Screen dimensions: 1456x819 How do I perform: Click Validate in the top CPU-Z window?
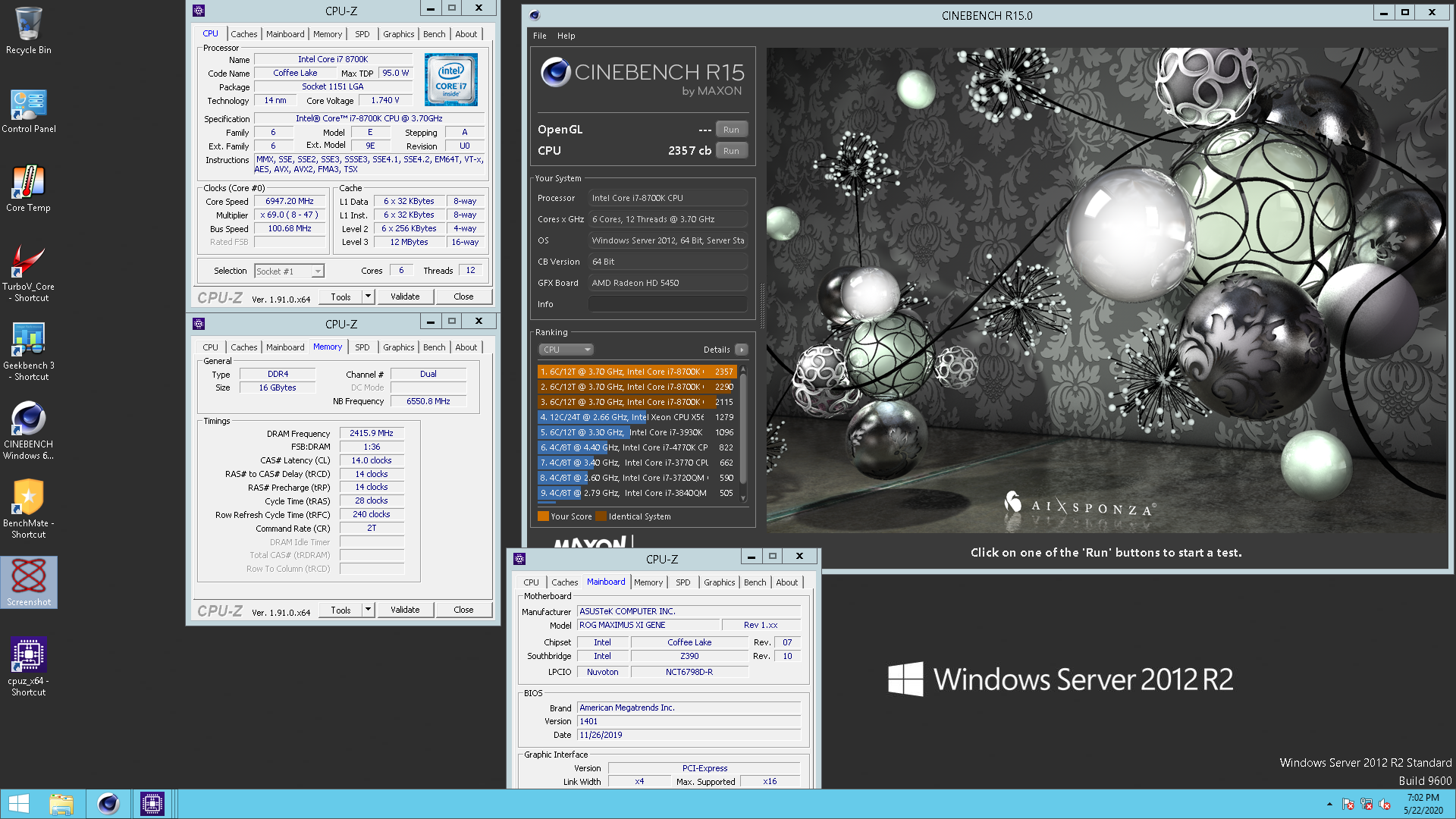[405, 297]
